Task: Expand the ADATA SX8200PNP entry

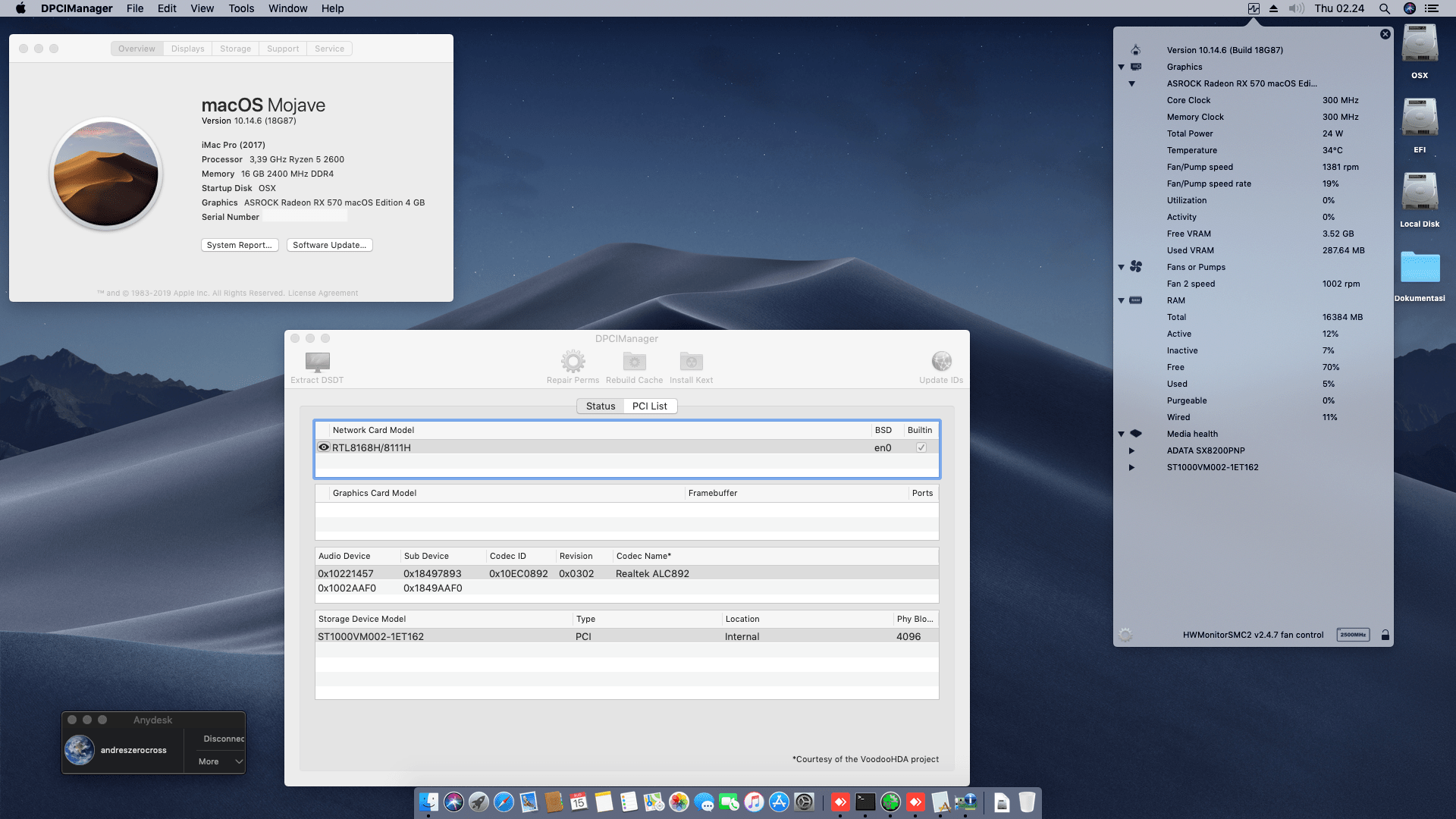Action: tap(1131, 450)
